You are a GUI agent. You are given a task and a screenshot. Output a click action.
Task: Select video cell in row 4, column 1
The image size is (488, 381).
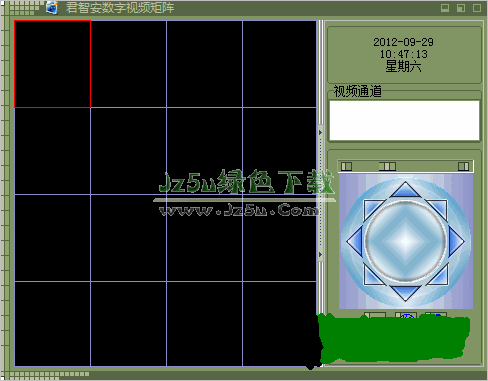click(x=52, y=324)
